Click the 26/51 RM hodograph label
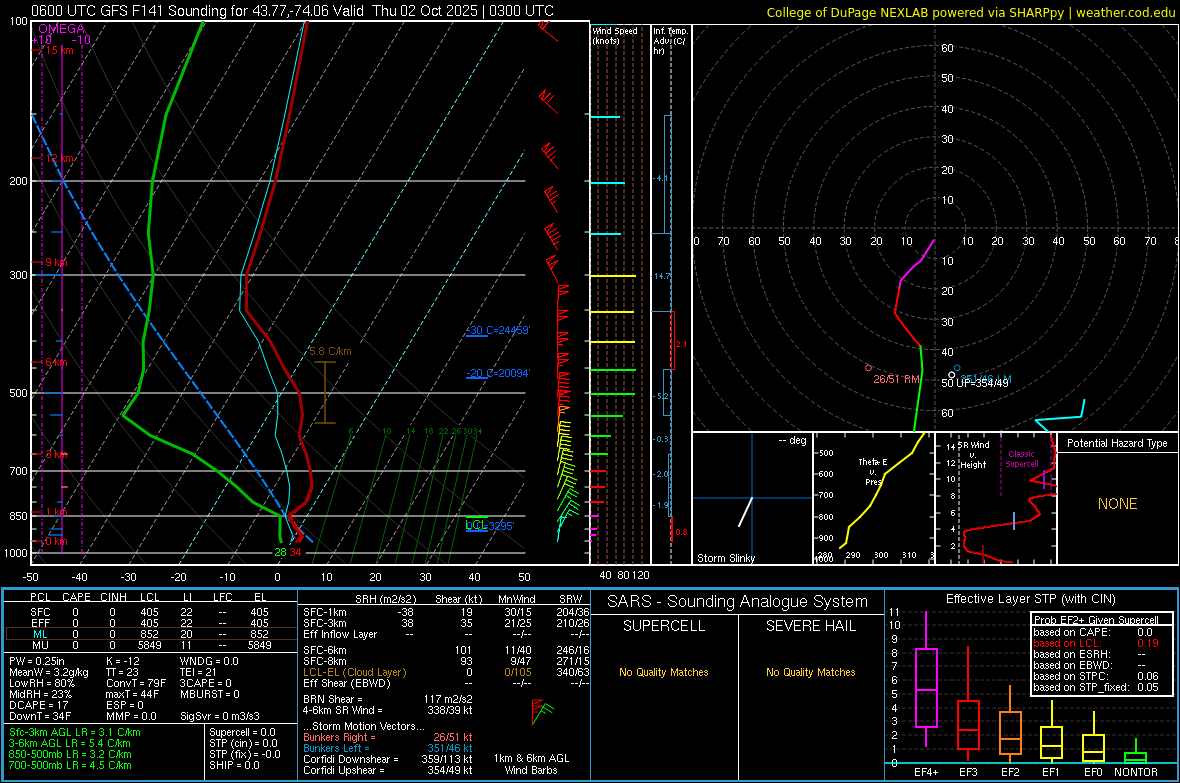 tap(896, 379)
